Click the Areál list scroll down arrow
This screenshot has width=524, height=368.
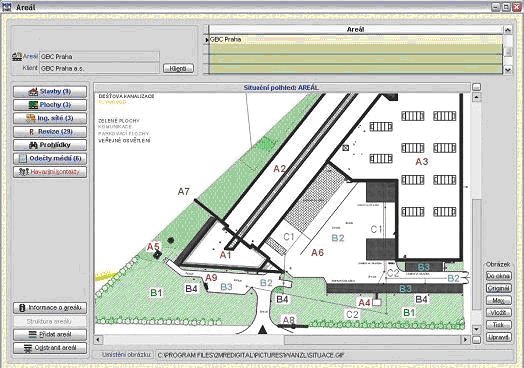(x=508, y=70)
